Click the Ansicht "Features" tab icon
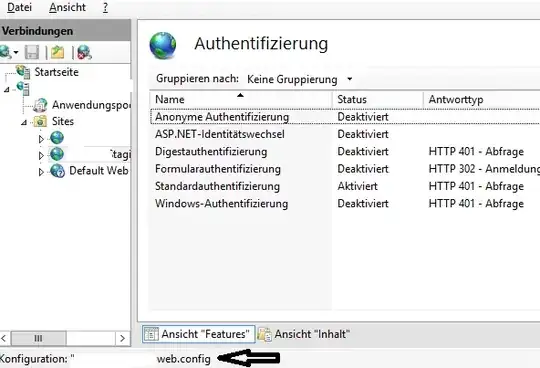 click(151, 334)
